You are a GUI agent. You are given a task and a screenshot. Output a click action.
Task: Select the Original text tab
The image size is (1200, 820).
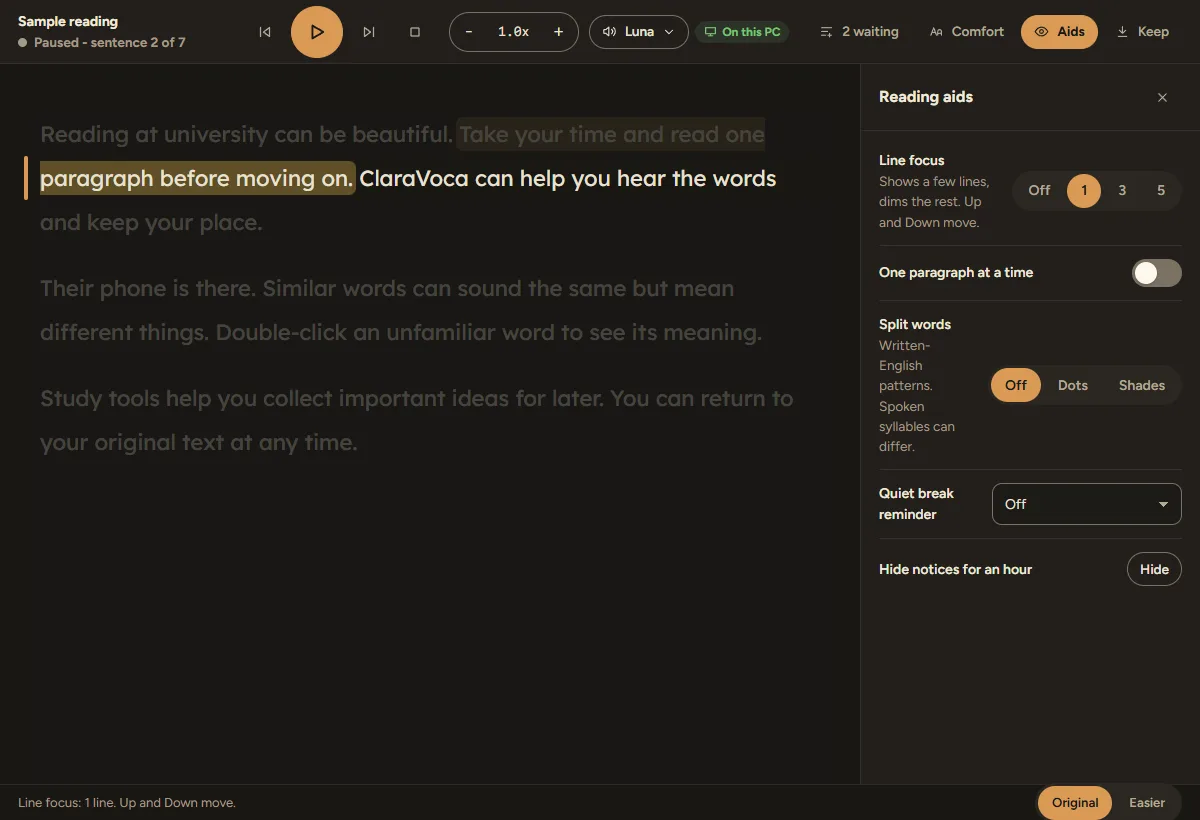coord(1075,802)
